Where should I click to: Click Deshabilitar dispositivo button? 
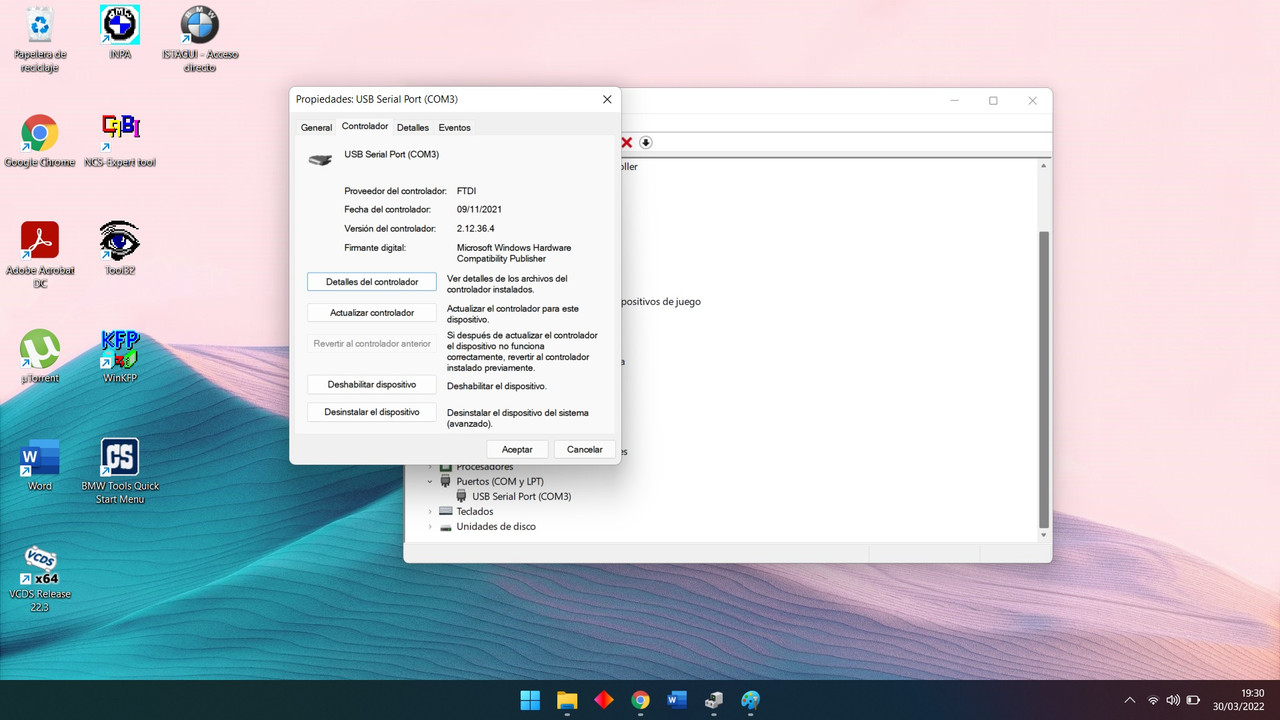coord(372,384)
